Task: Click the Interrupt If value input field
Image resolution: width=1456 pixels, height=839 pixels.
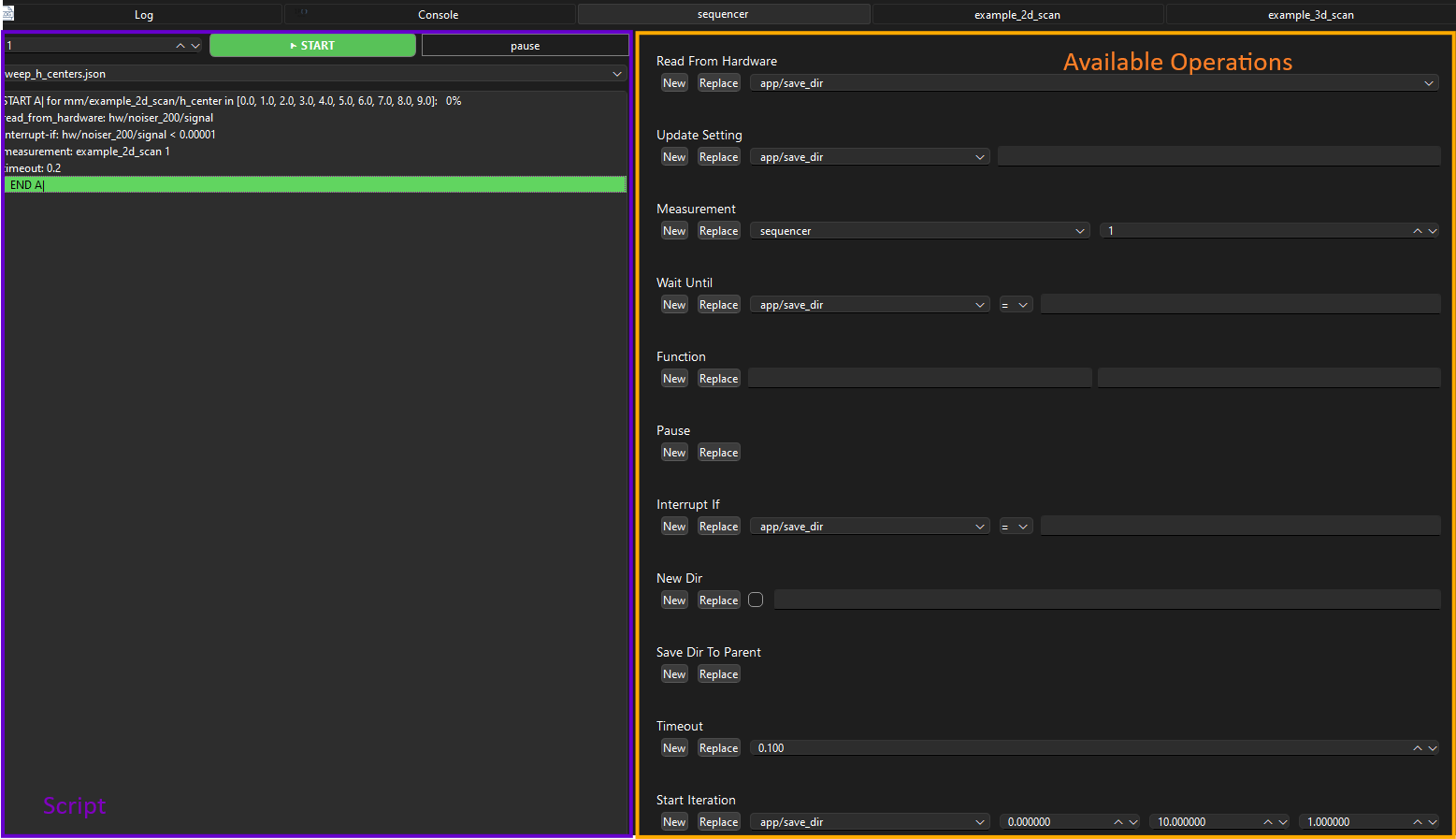Action: tap(1240, 527)
